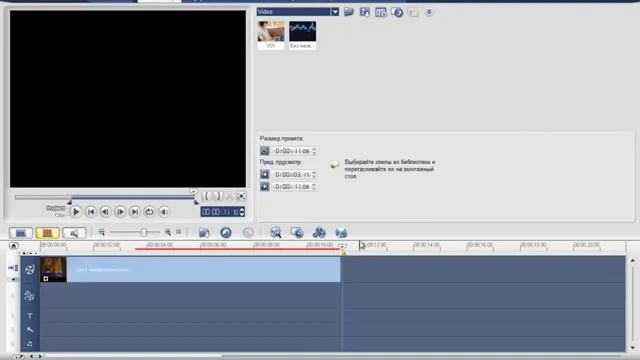The image size is (640, 360).
Task: Click the chapter point button left of the ruler
Action: point(13,246)
